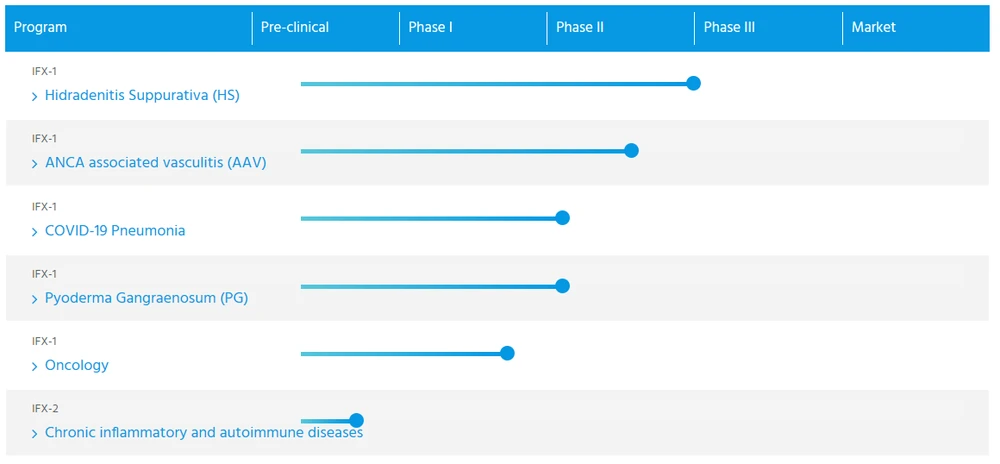Click the Phase III column header
Image resolution: width=1000 pixels, height=464 pixels.
(729, 28)
